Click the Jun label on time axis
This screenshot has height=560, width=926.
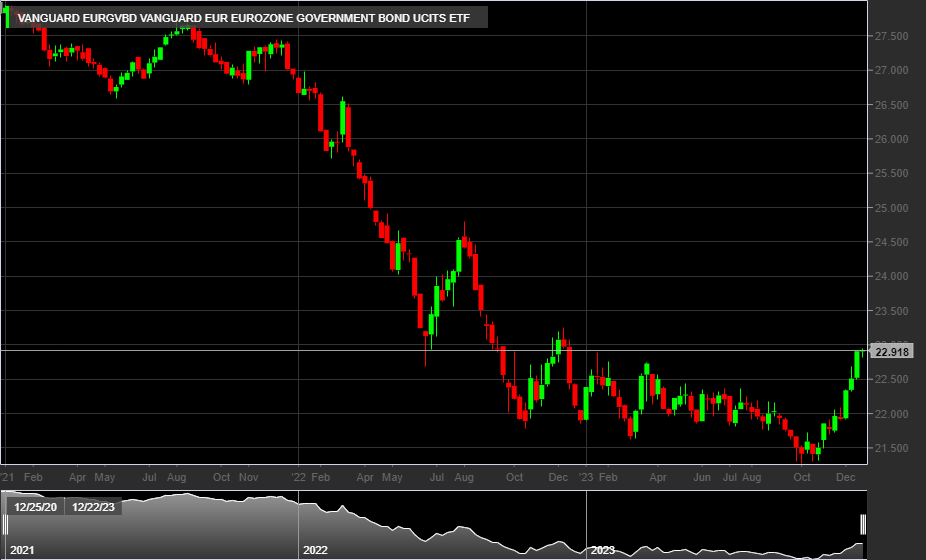point(702,477)
